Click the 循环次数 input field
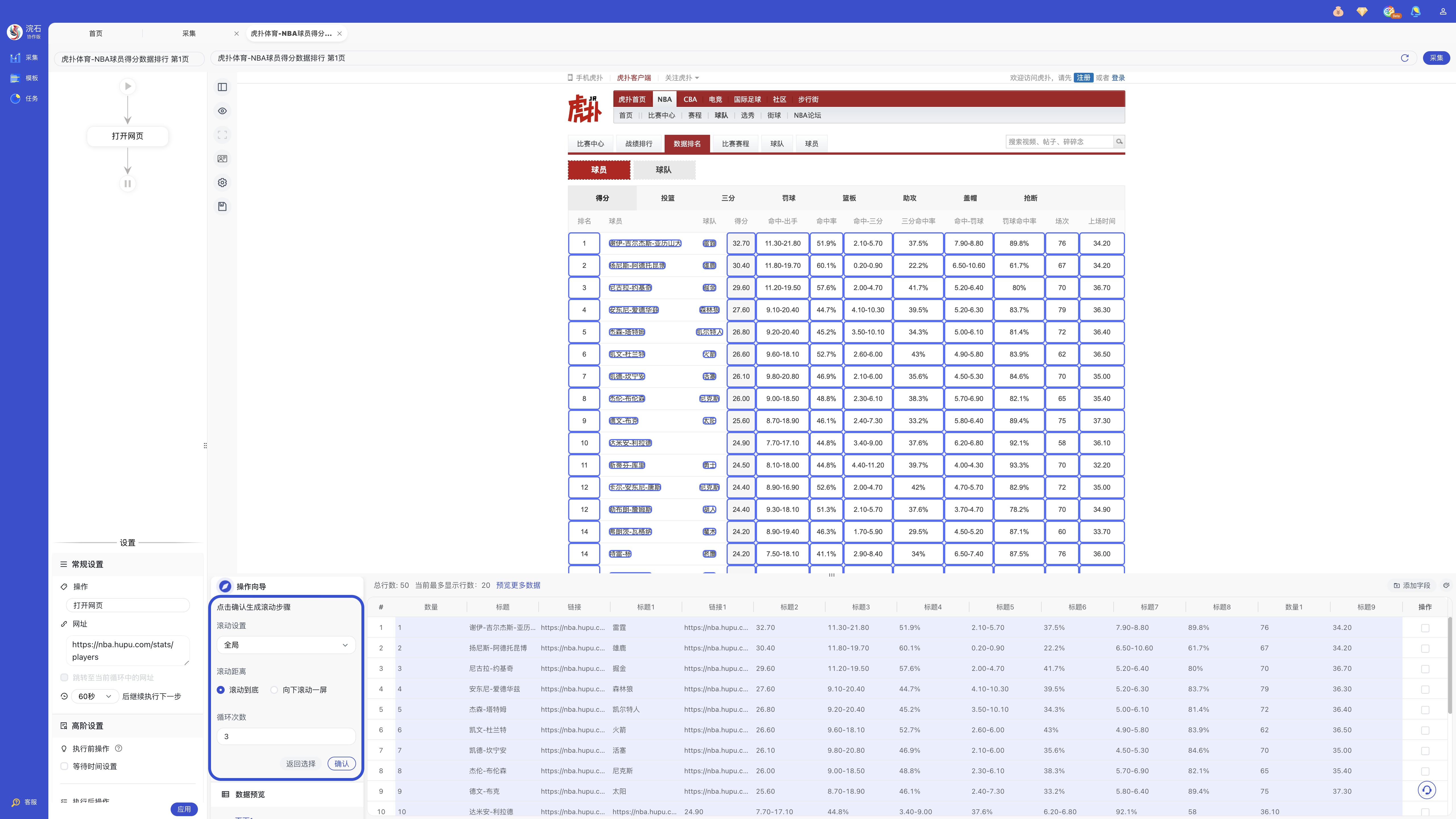The height and width of the screenshot is (819, 1456). [x=286, y=737]
